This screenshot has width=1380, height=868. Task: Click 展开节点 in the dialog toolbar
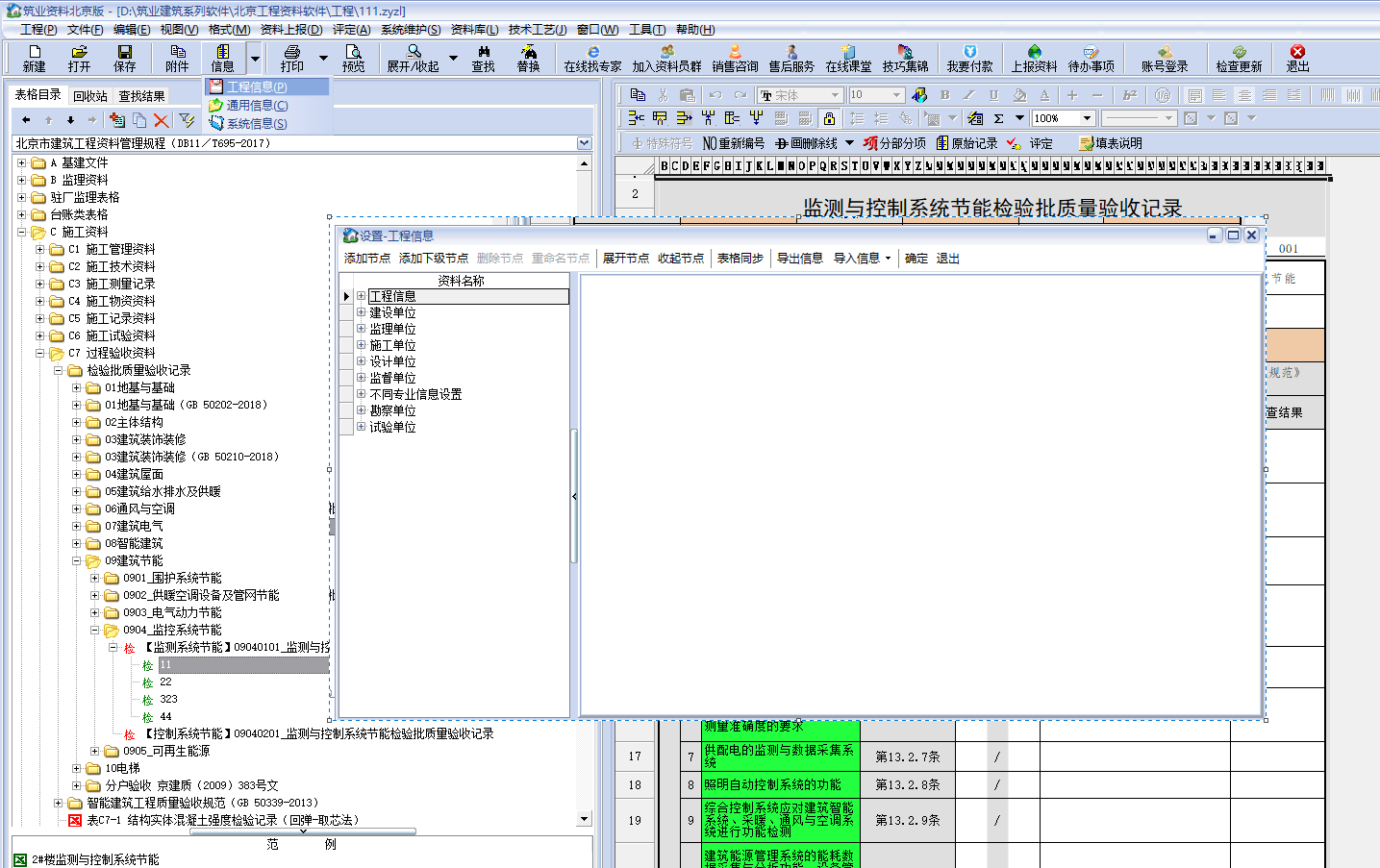tap(626, 259)
